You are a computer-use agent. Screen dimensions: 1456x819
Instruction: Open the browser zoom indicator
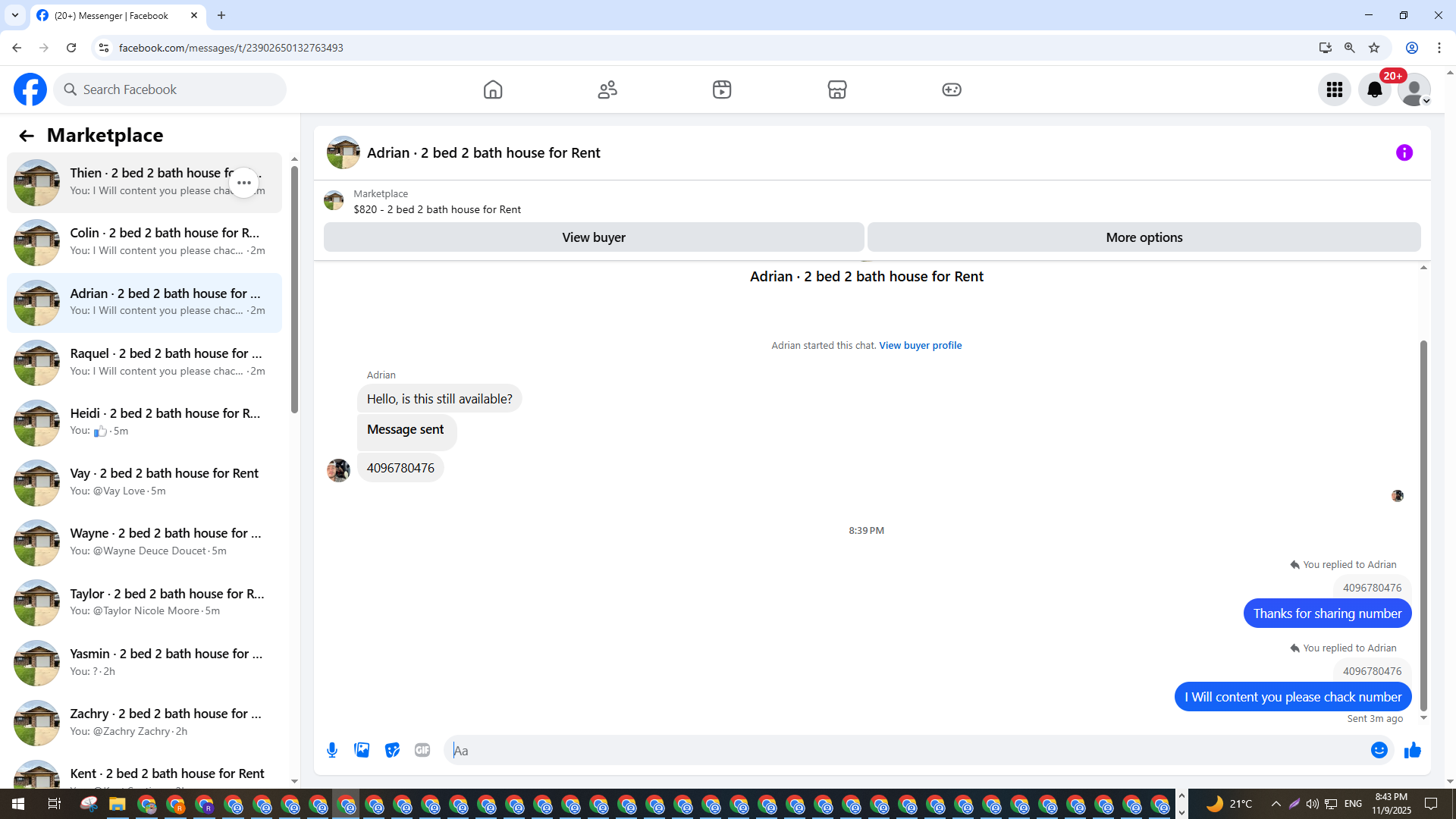tap(1350, 48)
